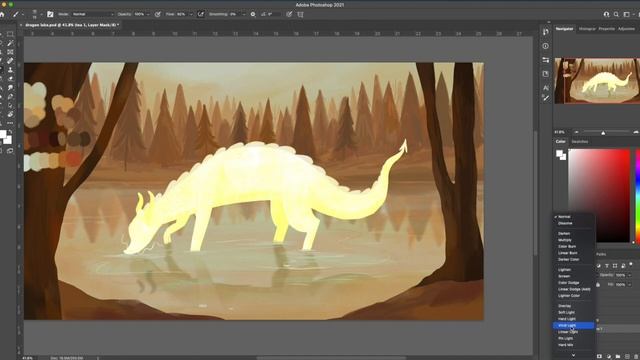The height and width of the screenshot is (360, 640).
Task: Switch to the Navigator tab
Action: coord(564,29)
